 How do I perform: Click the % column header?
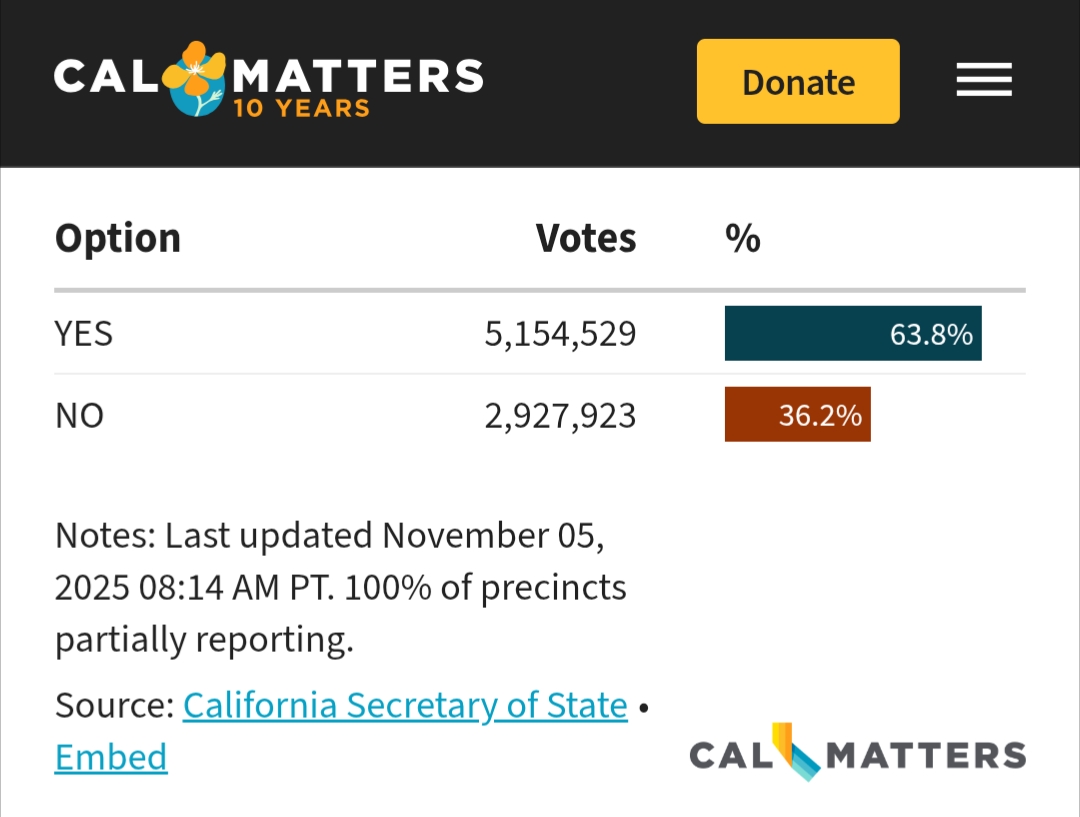tap(743, 238)
